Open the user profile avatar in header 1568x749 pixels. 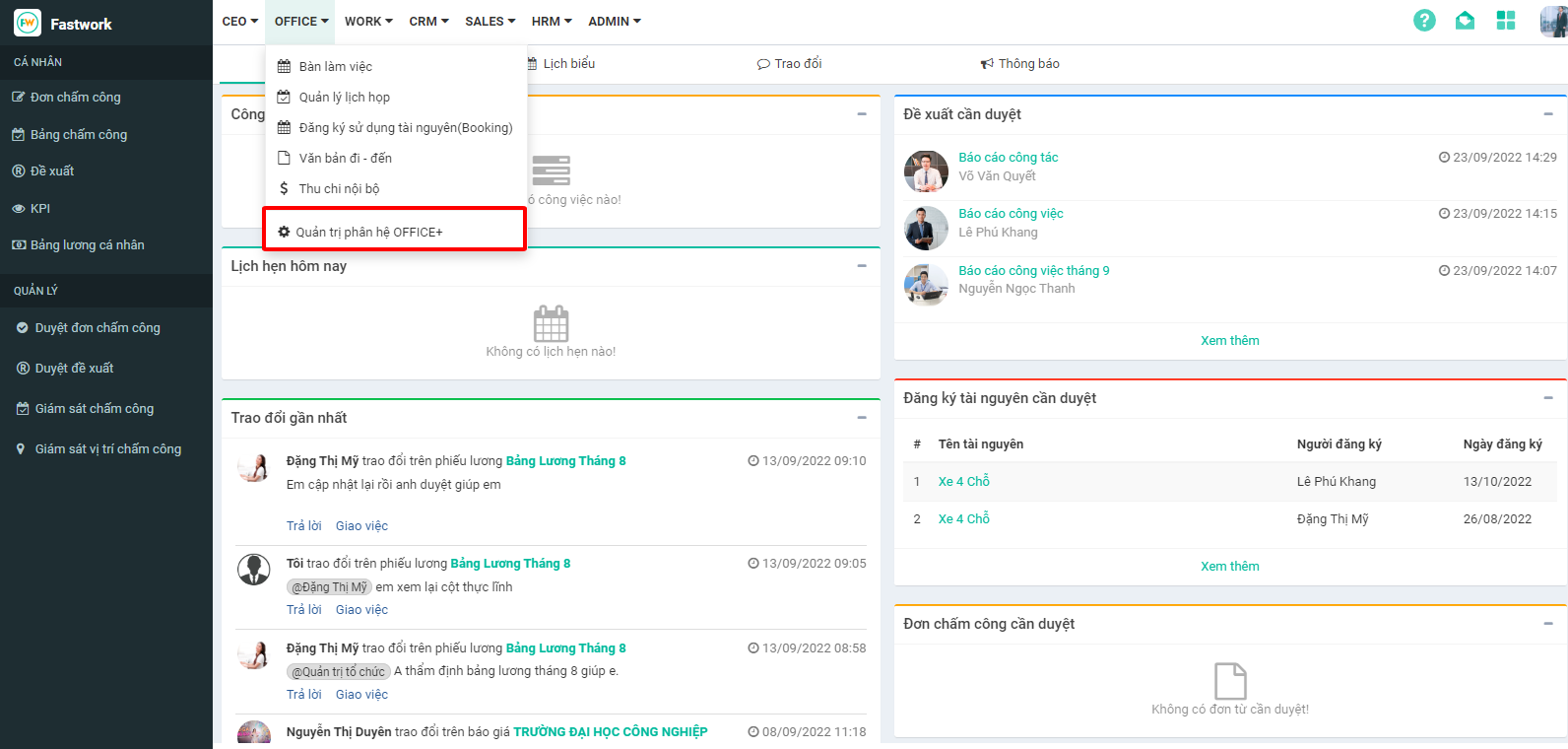(1552, 21)
